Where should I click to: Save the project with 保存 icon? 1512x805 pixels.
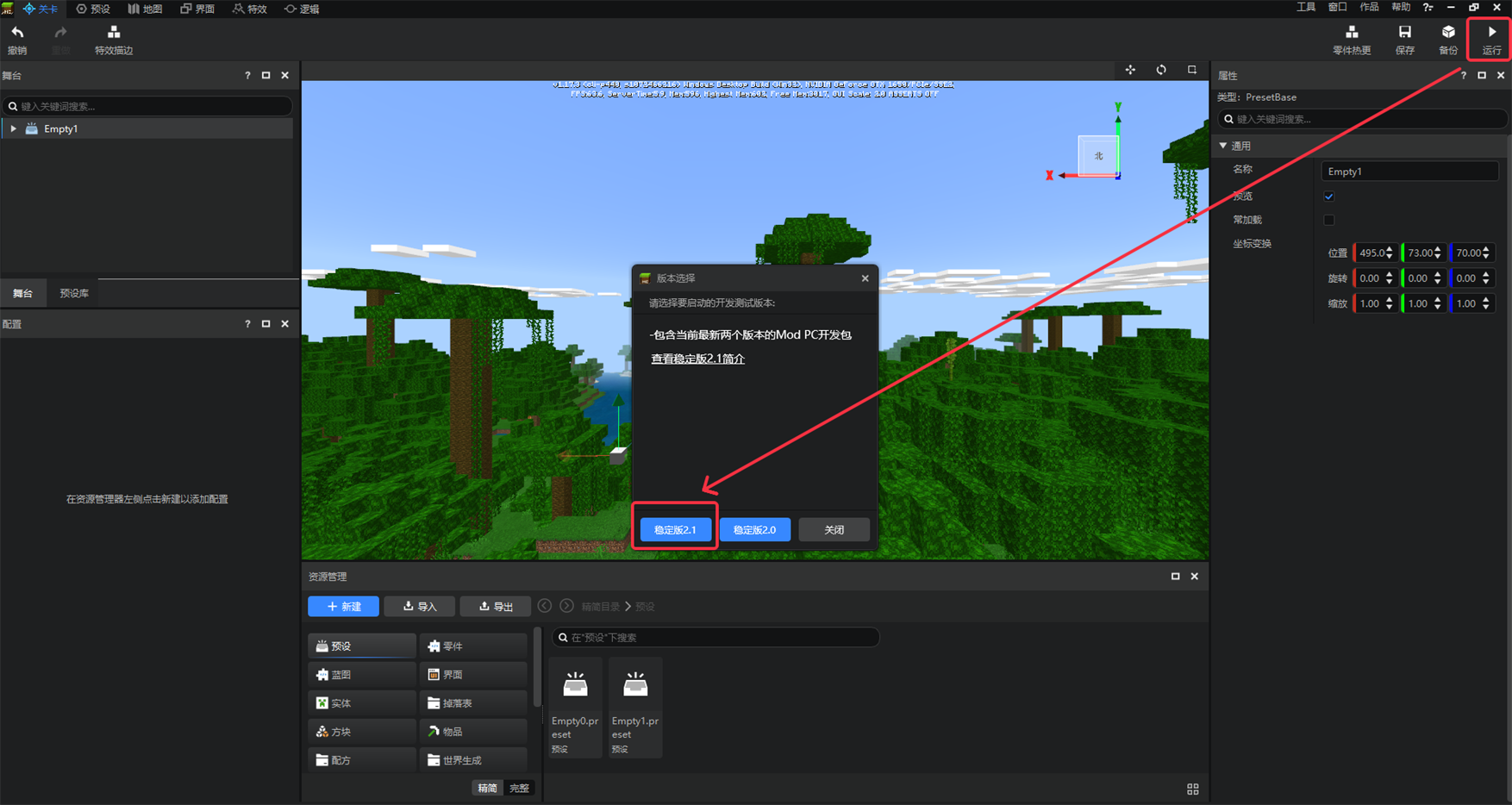click(x=1405, y=39)
